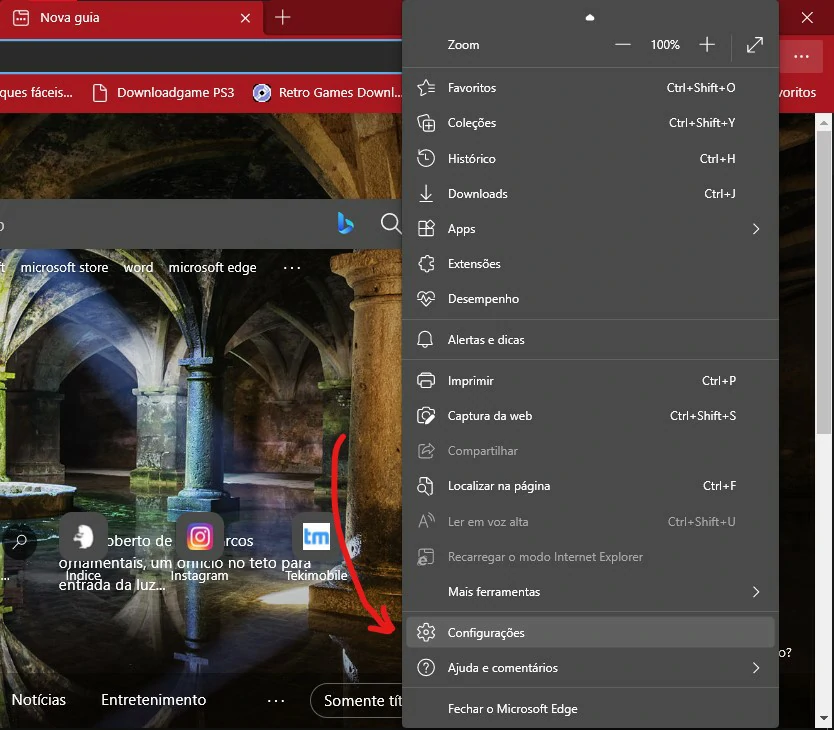Select Fechar o Microsoft Edge entry
The height and width of the screenshot is (730, 834).
590,709
